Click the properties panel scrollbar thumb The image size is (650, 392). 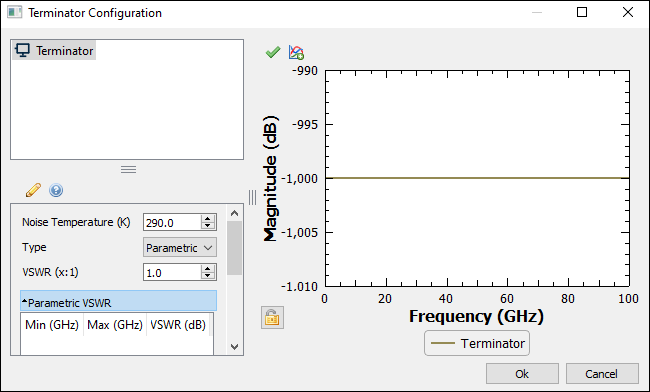234,248
